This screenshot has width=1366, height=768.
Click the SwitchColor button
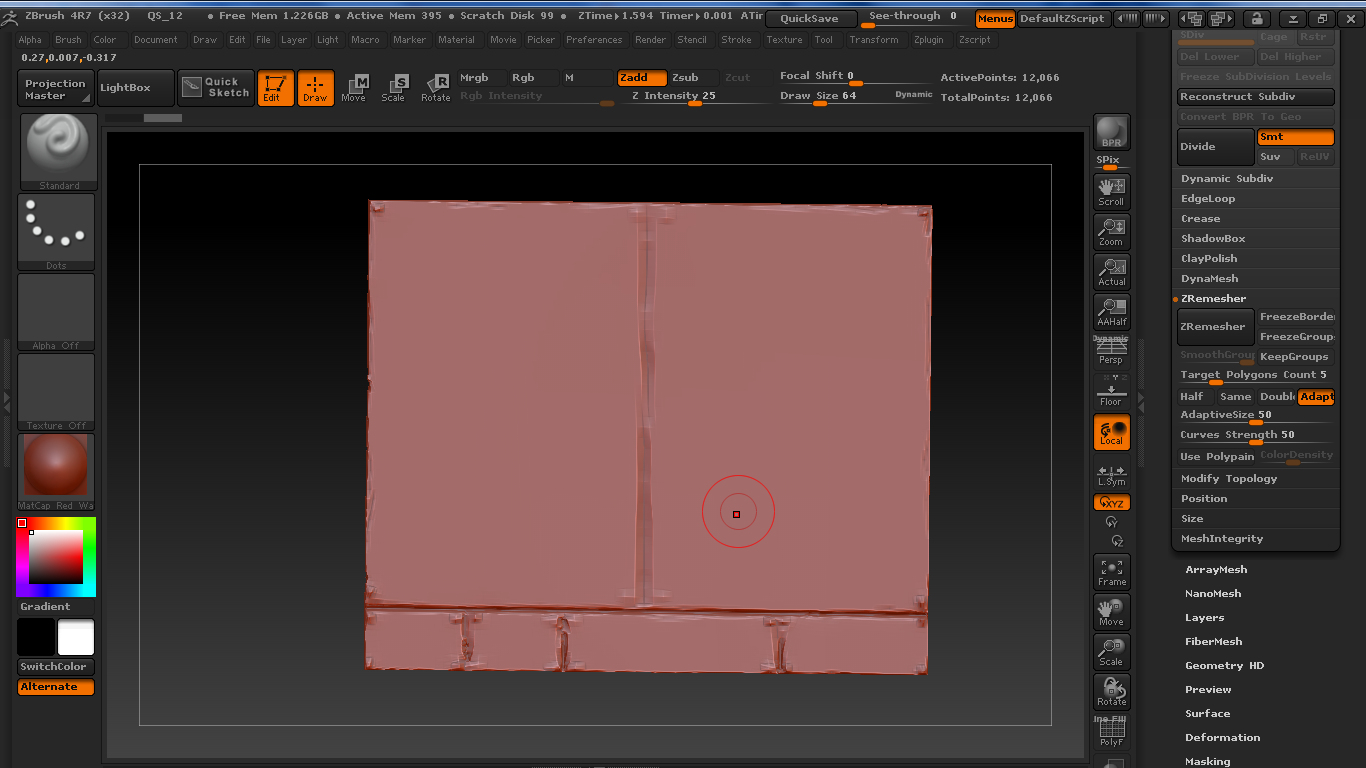tap(56, 667)
